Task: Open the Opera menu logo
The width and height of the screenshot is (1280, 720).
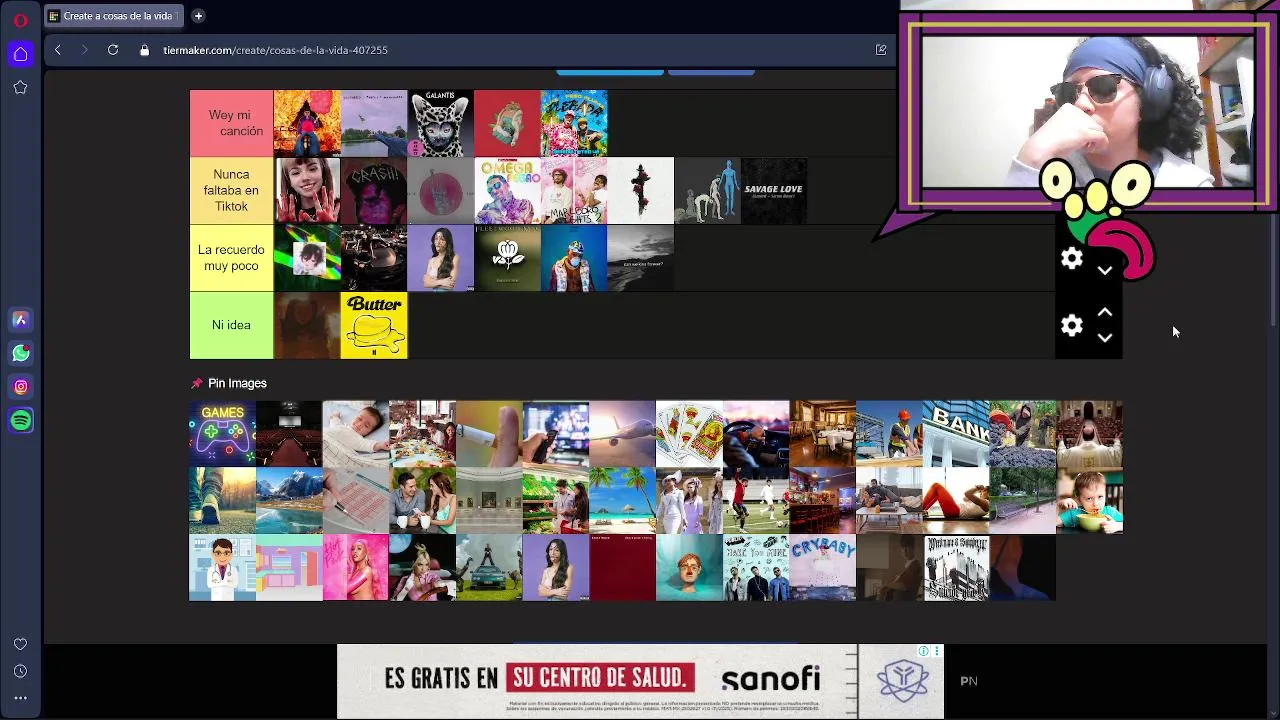Action: point(20,19)
